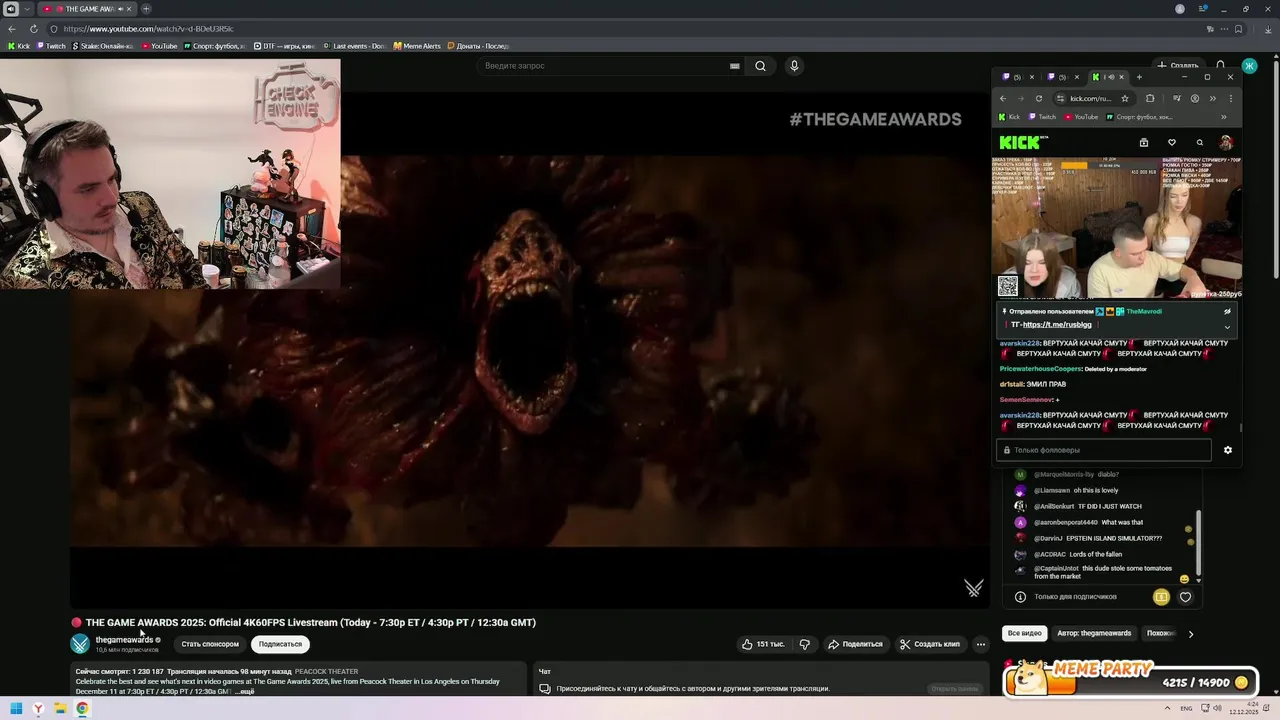Click the heart reaction in YouTube chat

coord(1185,597)
